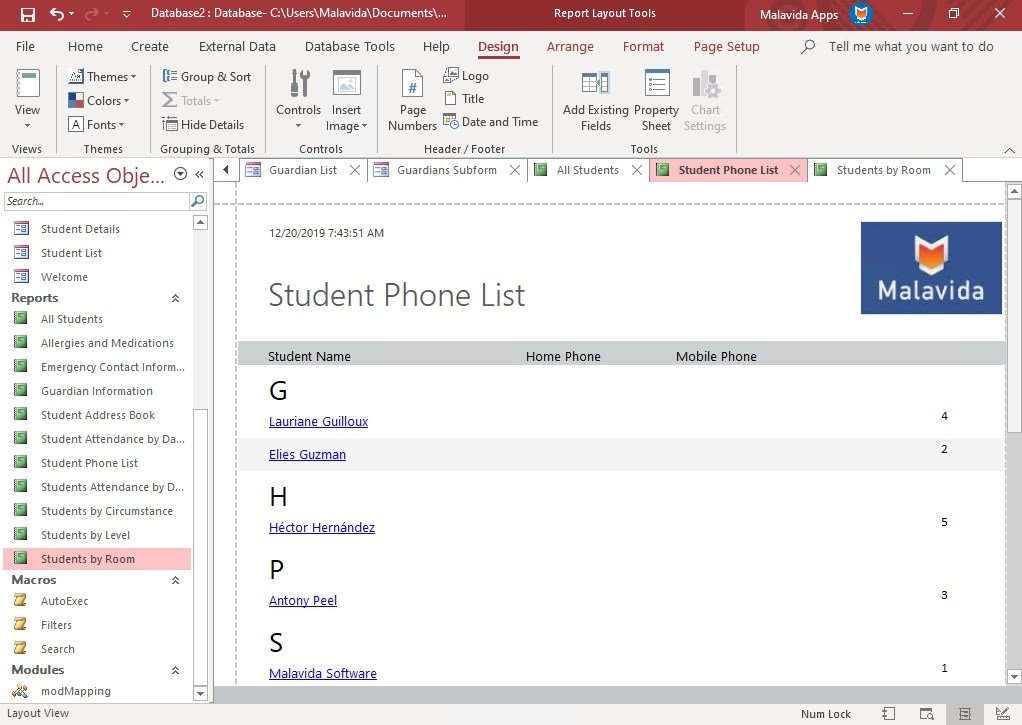Screen dimensions: 1022x725
Task: Switch to the Arrange ribbon tab
Action: click(570, 46)
